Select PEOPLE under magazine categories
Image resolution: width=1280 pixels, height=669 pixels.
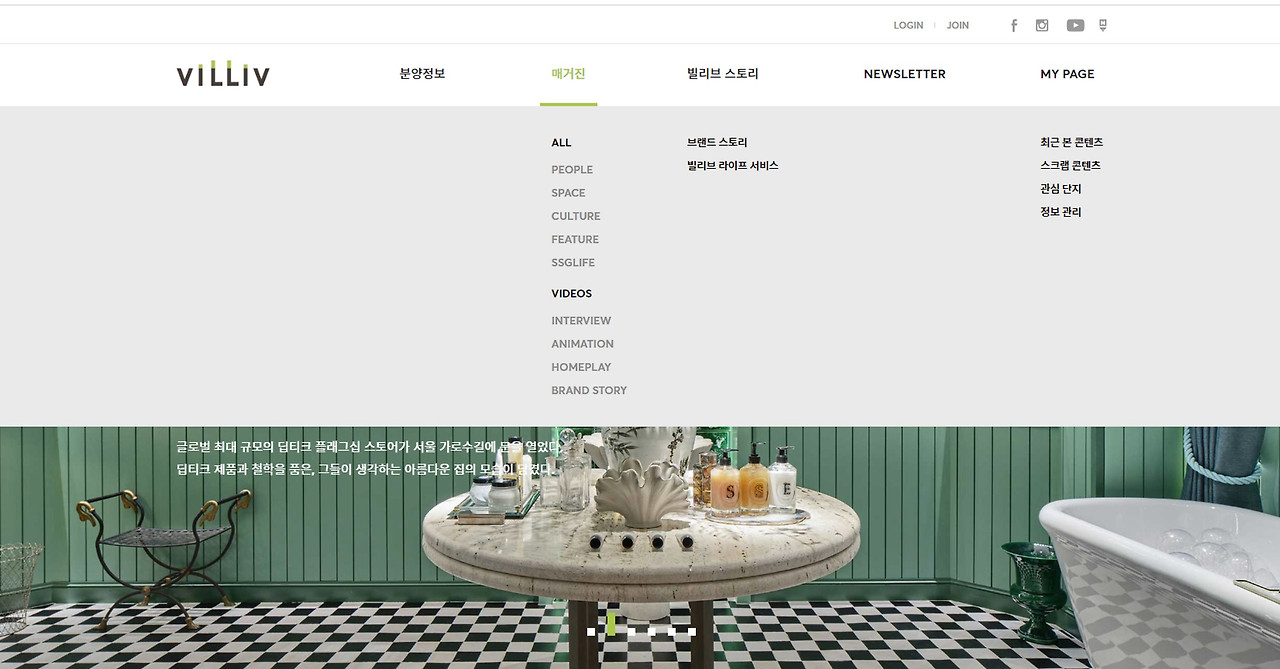(572, 170)
